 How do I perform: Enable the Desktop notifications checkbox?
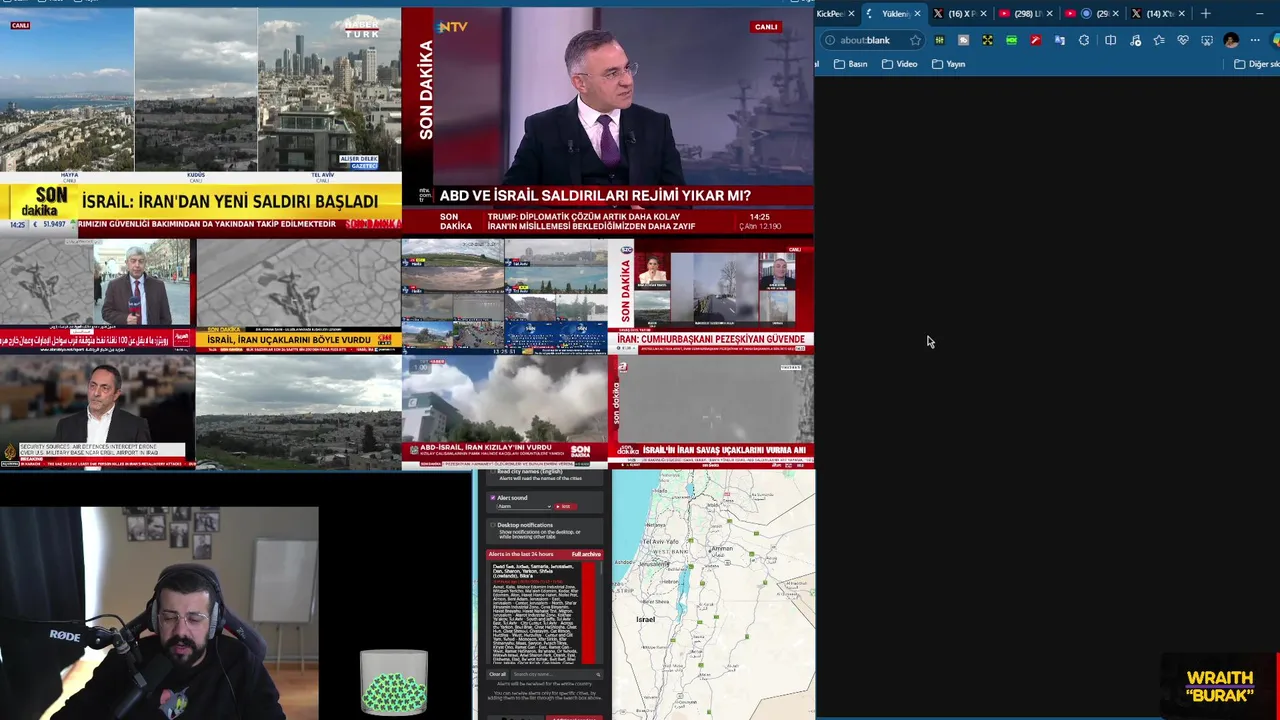click(x=493, y=525)
